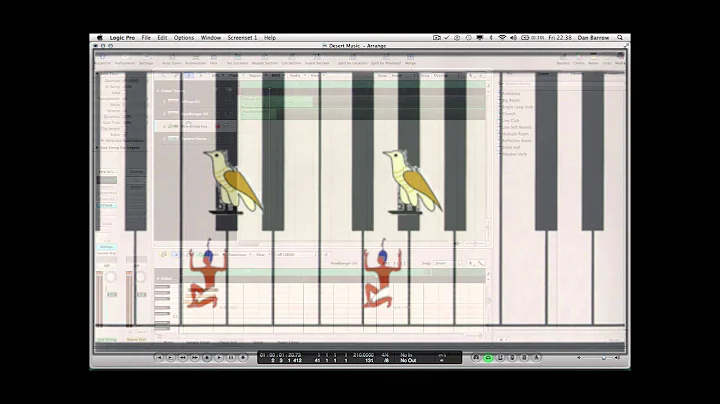Click the Insert Section toolbar icon

(x=317, y=58)
